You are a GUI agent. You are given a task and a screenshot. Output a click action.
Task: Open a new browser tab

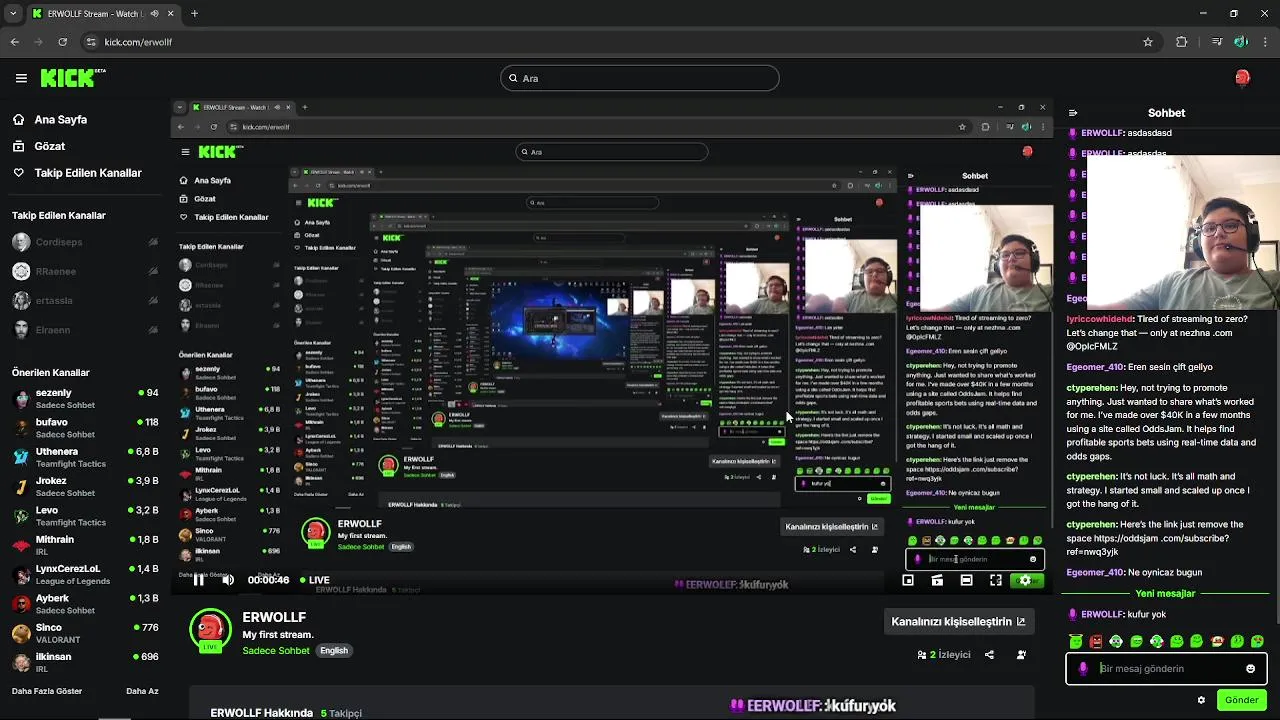point(194,14)
